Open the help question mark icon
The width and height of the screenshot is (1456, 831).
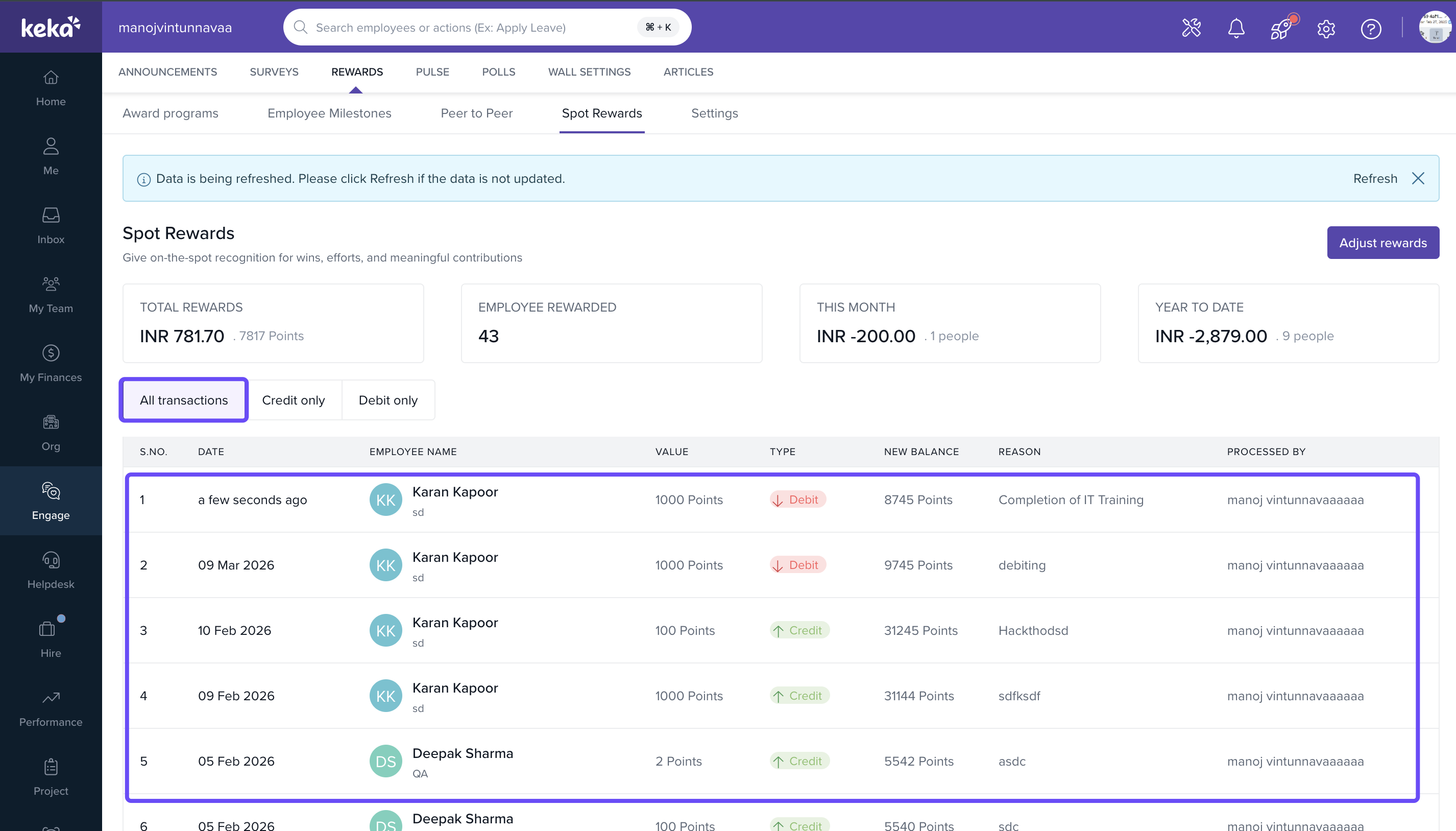coord(1370,28)
